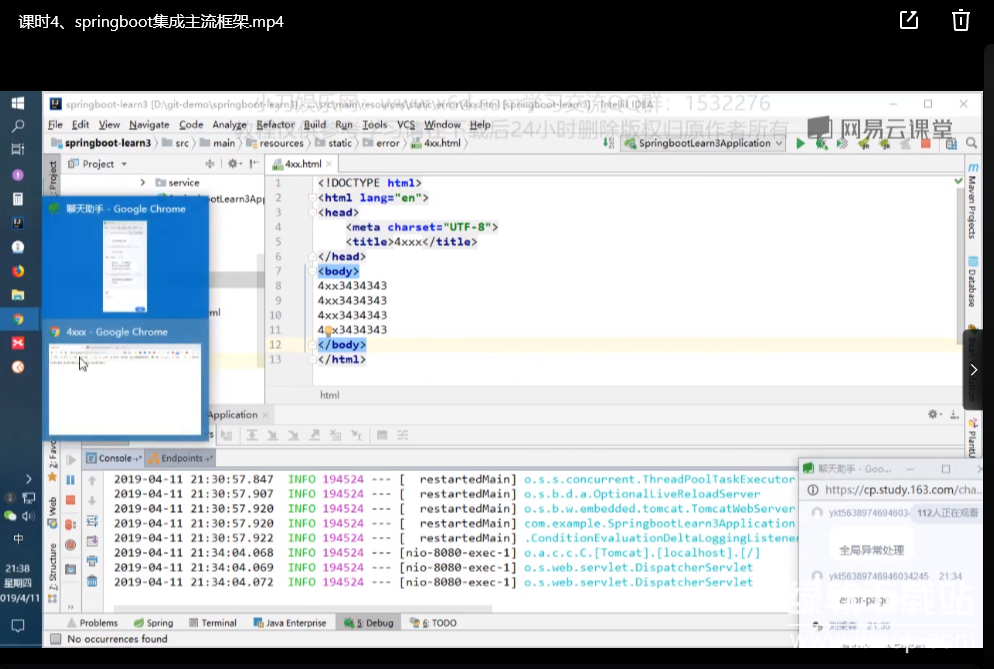Click the Spring tool window button
Viewport: 994px width, 669px height.
click(153, 623)
